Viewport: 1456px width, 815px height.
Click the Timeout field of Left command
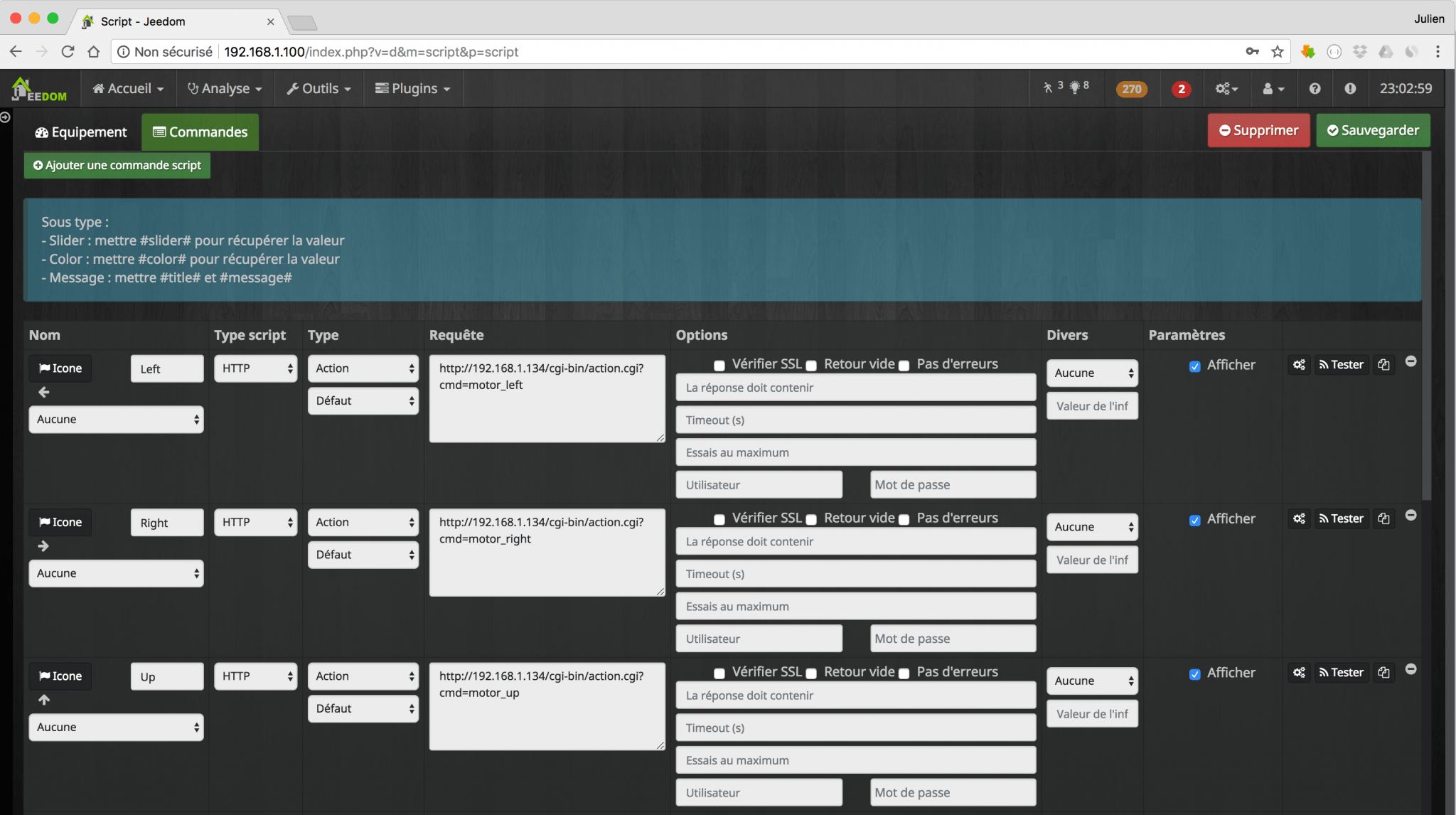coord(855,420)
